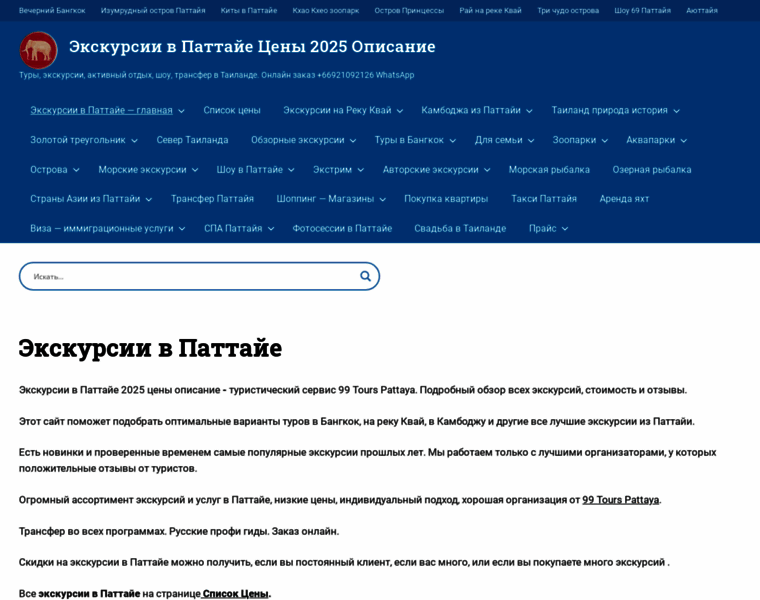The height and width of the screenshot is (600, 760).
Task: Follow the Список Цены text link
Action: coord(236,594)
